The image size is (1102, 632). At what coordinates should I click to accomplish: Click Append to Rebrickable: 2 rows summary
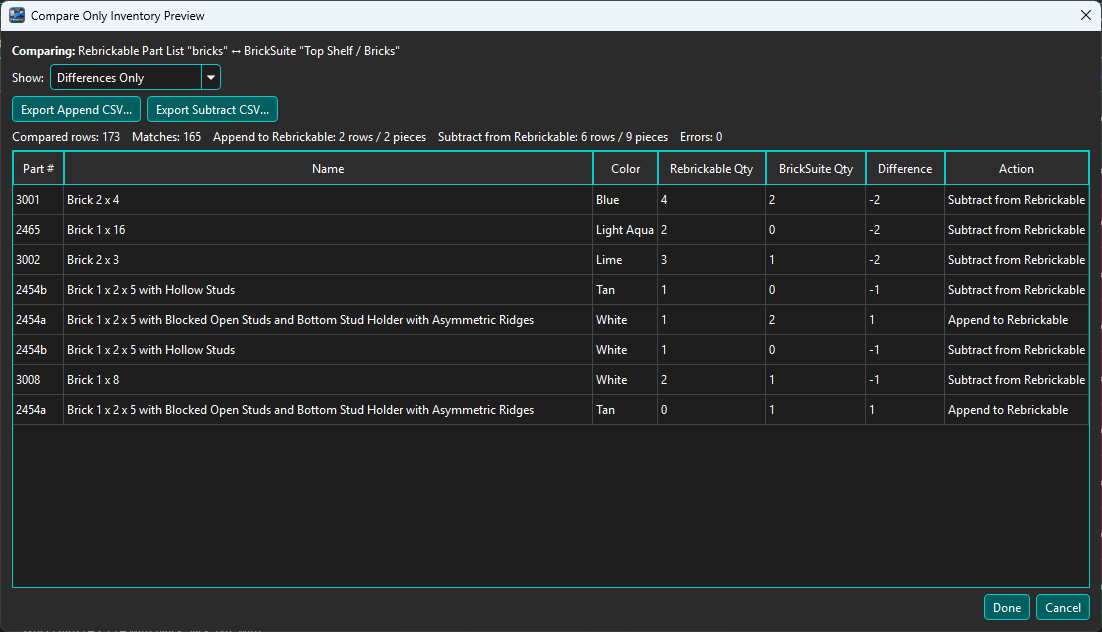coord(320,137)
